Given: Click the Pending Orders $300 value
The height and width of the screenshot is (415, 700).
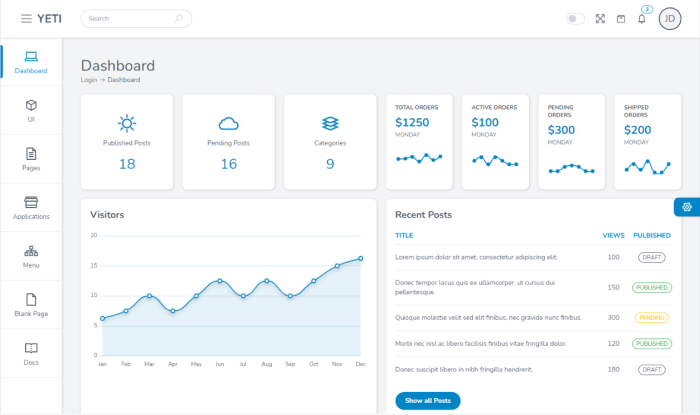Looking at the screenshot, I should point(562,130).
